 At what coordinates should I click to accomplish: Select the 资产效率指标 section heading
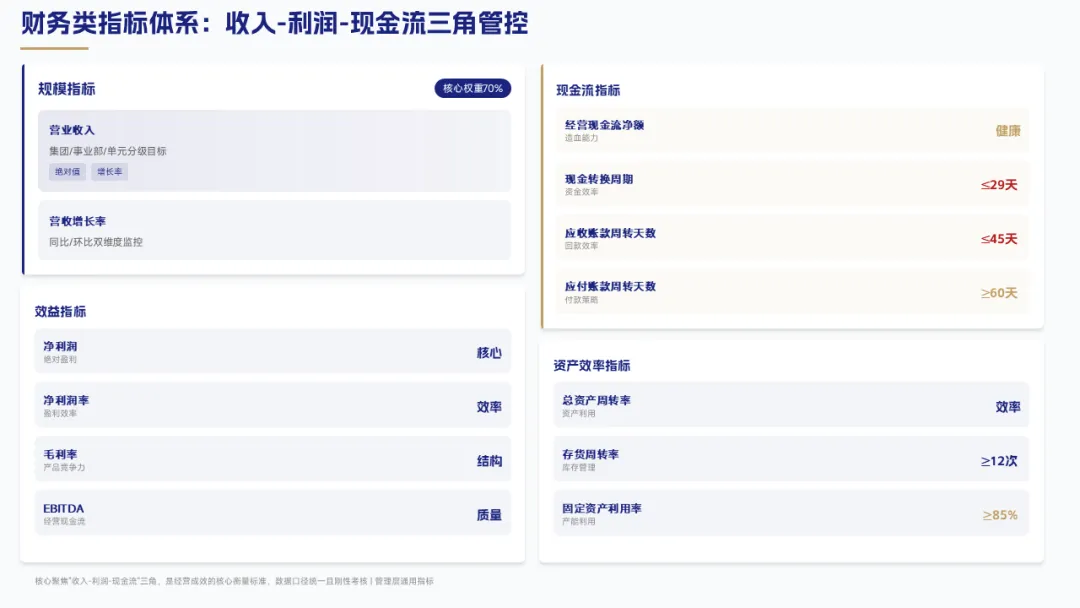coord(592,366)
